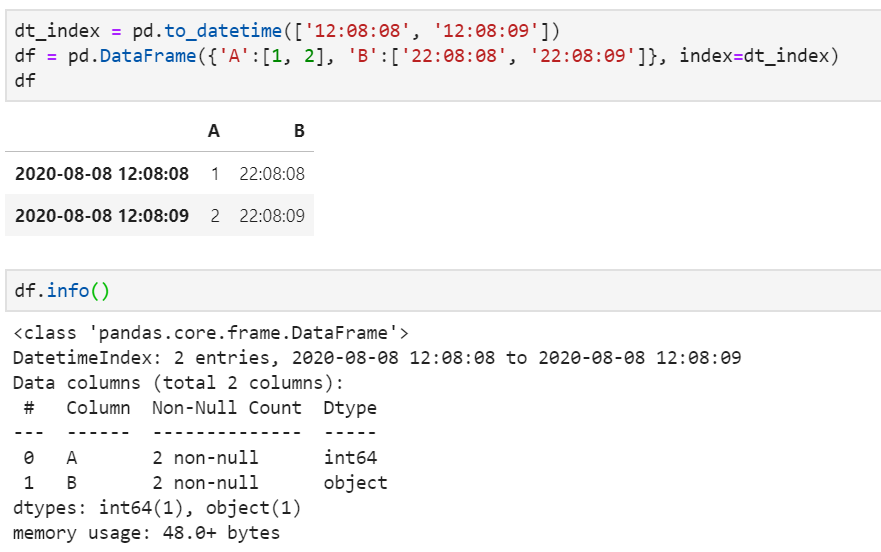Click the pandas.core.frame.DataFrame class output line
This screenshot has width=881, height=552.
(x=210, y=333)
